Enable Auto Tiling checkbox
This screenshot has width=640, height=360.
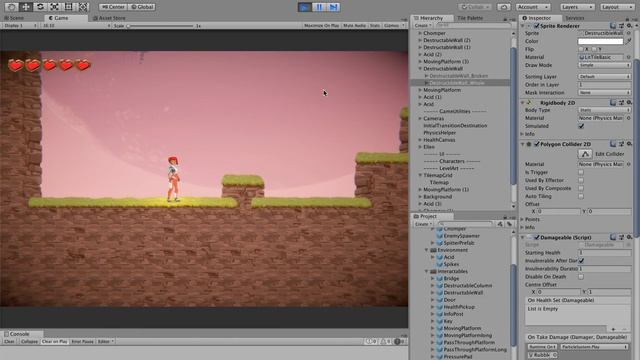pyautogui.click(x=581, y=196)
